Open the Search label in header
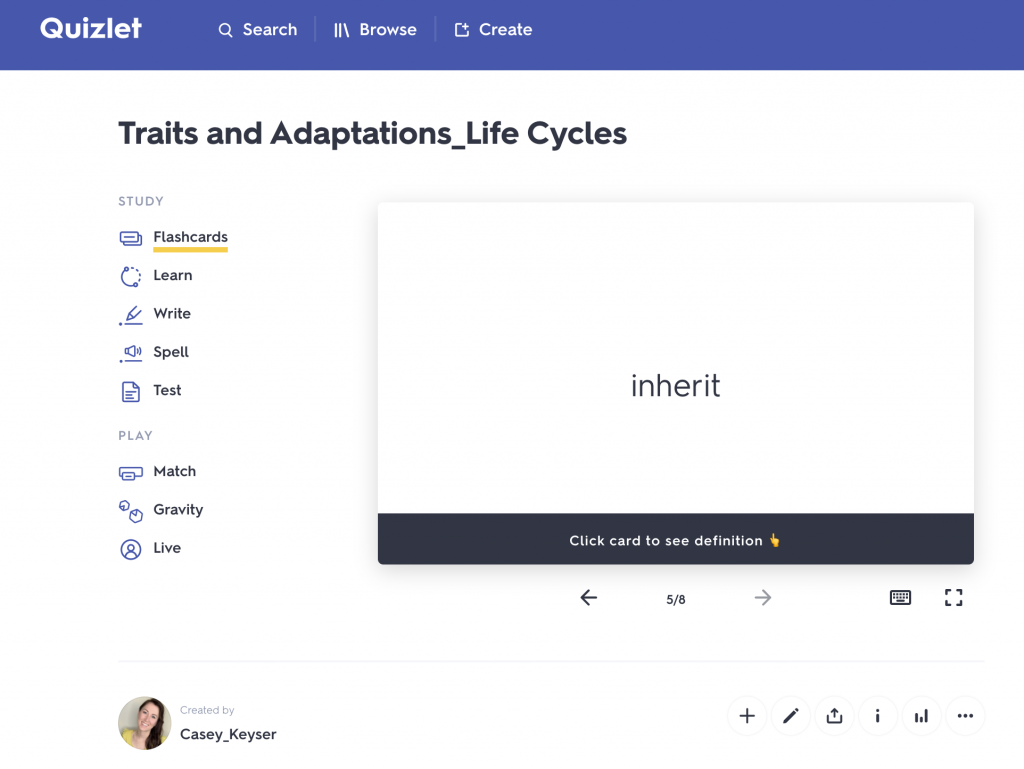The width and height of the screenshot is (1024, 769). (x=270, y=29)
